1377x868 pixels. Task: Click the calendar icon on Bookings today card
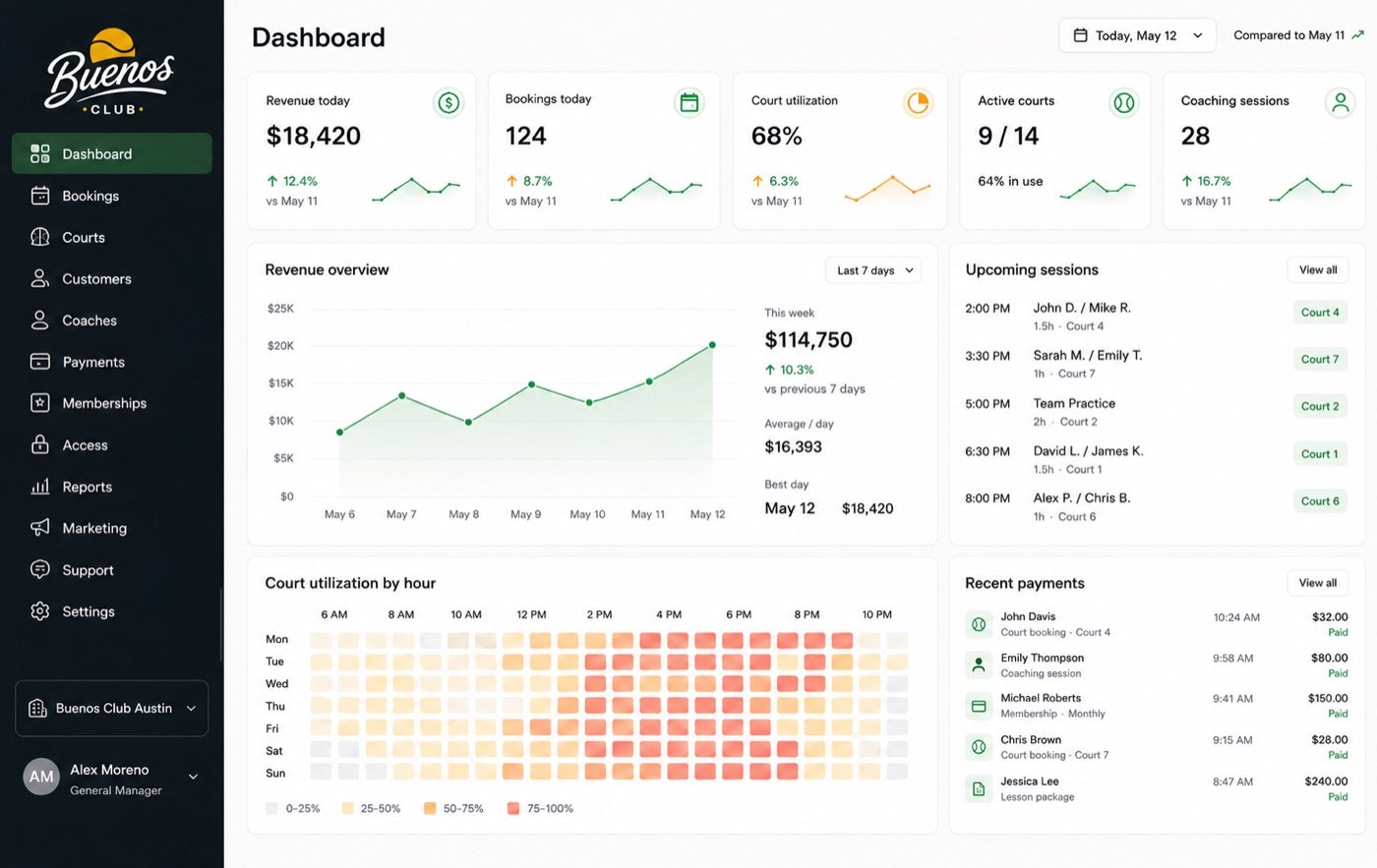689,101
